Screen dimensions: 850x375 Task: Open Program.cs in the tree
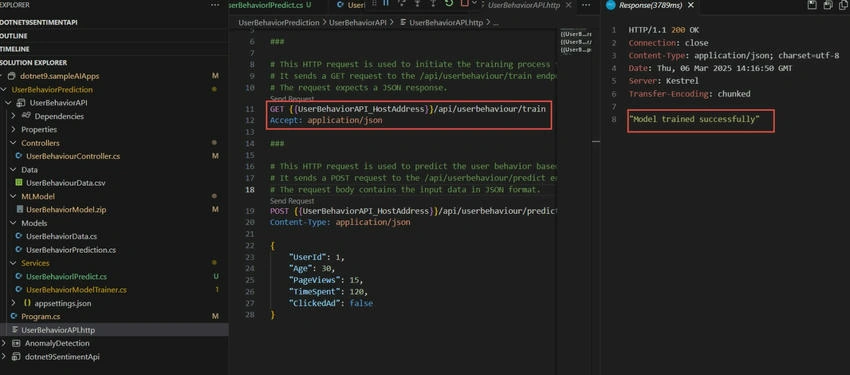[x=41, y=316]
